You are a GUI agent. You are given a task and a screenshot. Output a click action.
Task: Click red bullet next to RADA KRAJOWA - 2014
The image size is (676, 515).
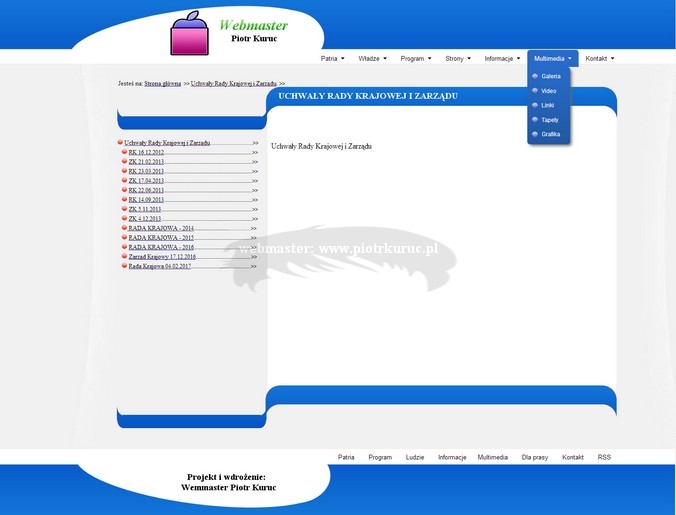[x=125, y=228]
